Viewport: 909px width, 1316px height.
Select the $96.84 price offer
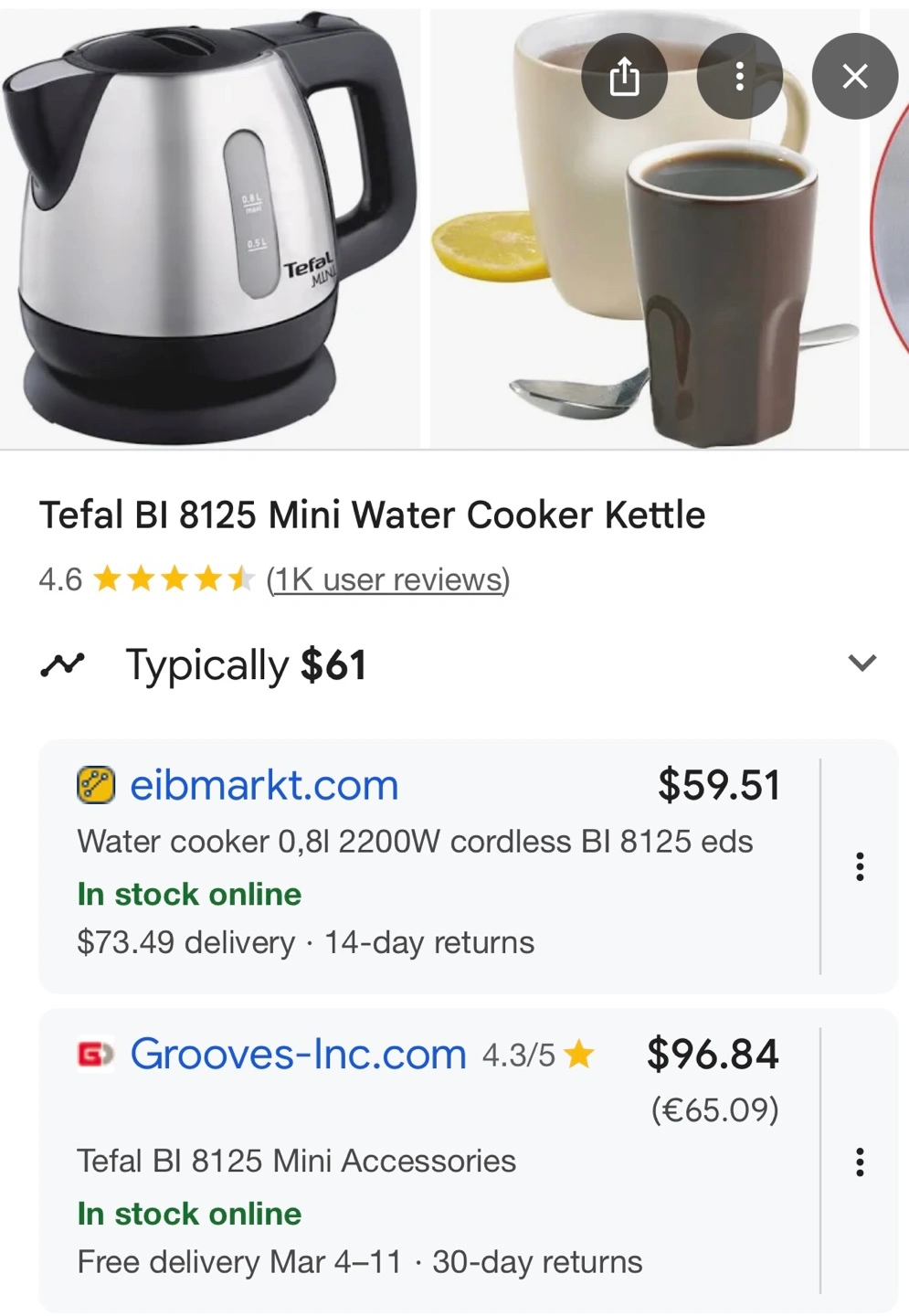coord(713,1055)
